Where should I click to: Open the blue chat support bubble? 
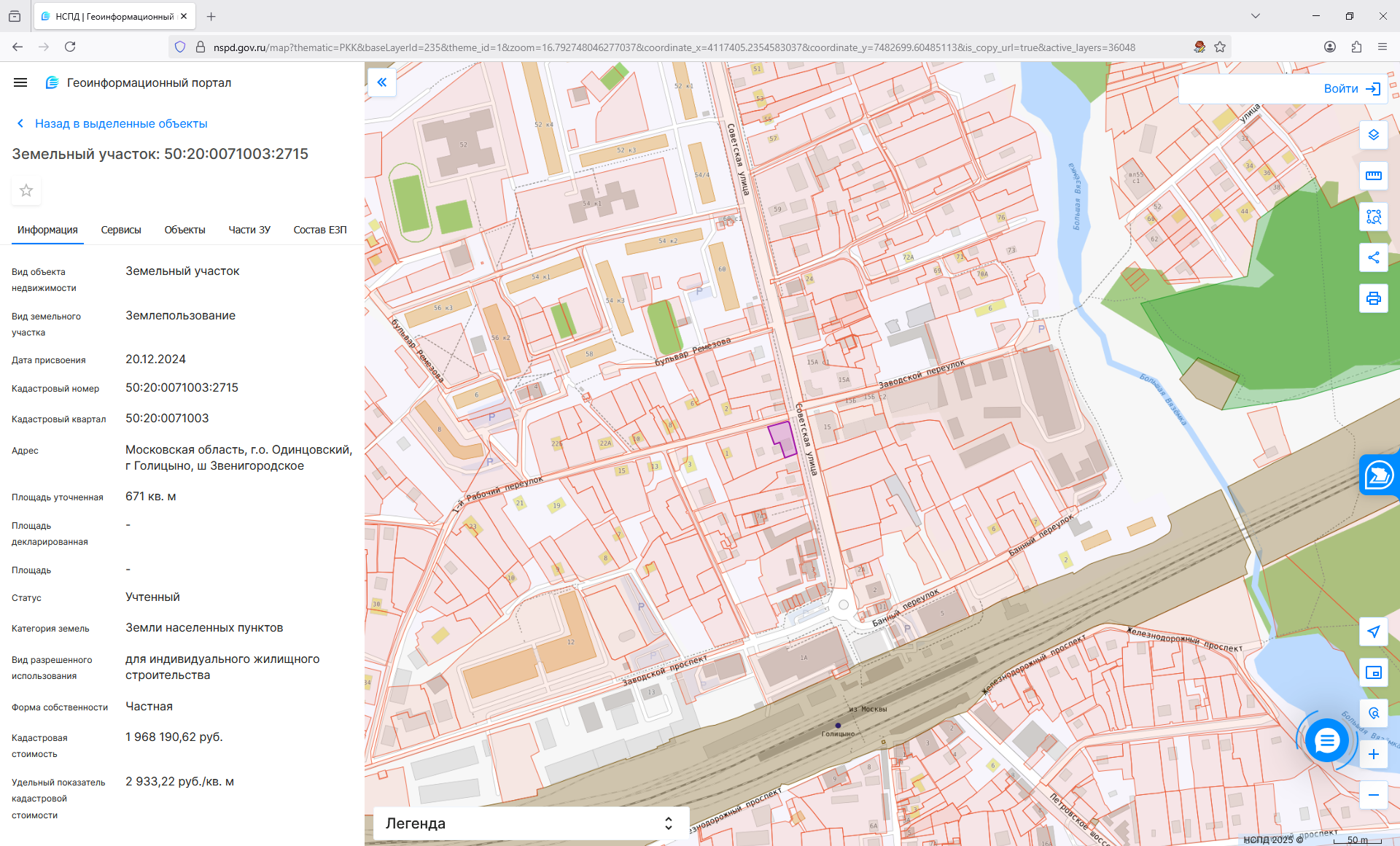tap(1326, 741)
